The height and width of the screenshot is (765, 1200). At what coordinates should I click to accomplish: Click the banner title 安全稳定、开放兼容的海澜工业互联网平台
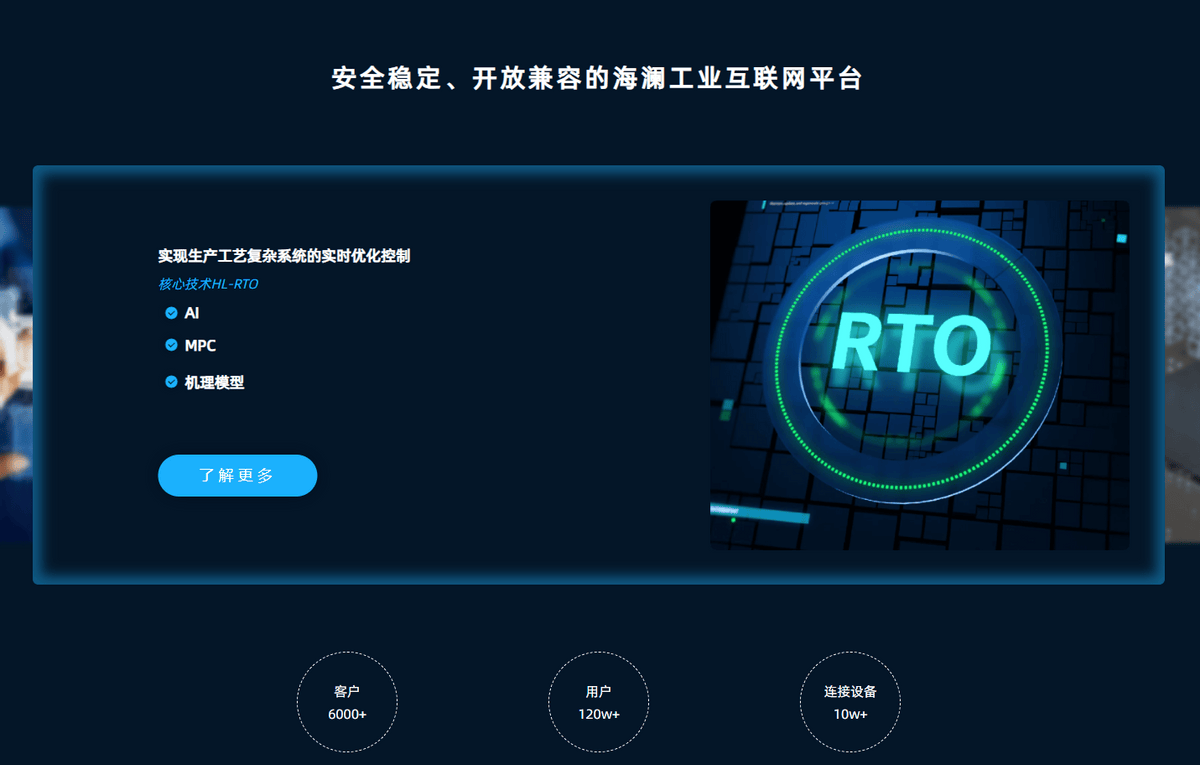click(x=600, y=77)
